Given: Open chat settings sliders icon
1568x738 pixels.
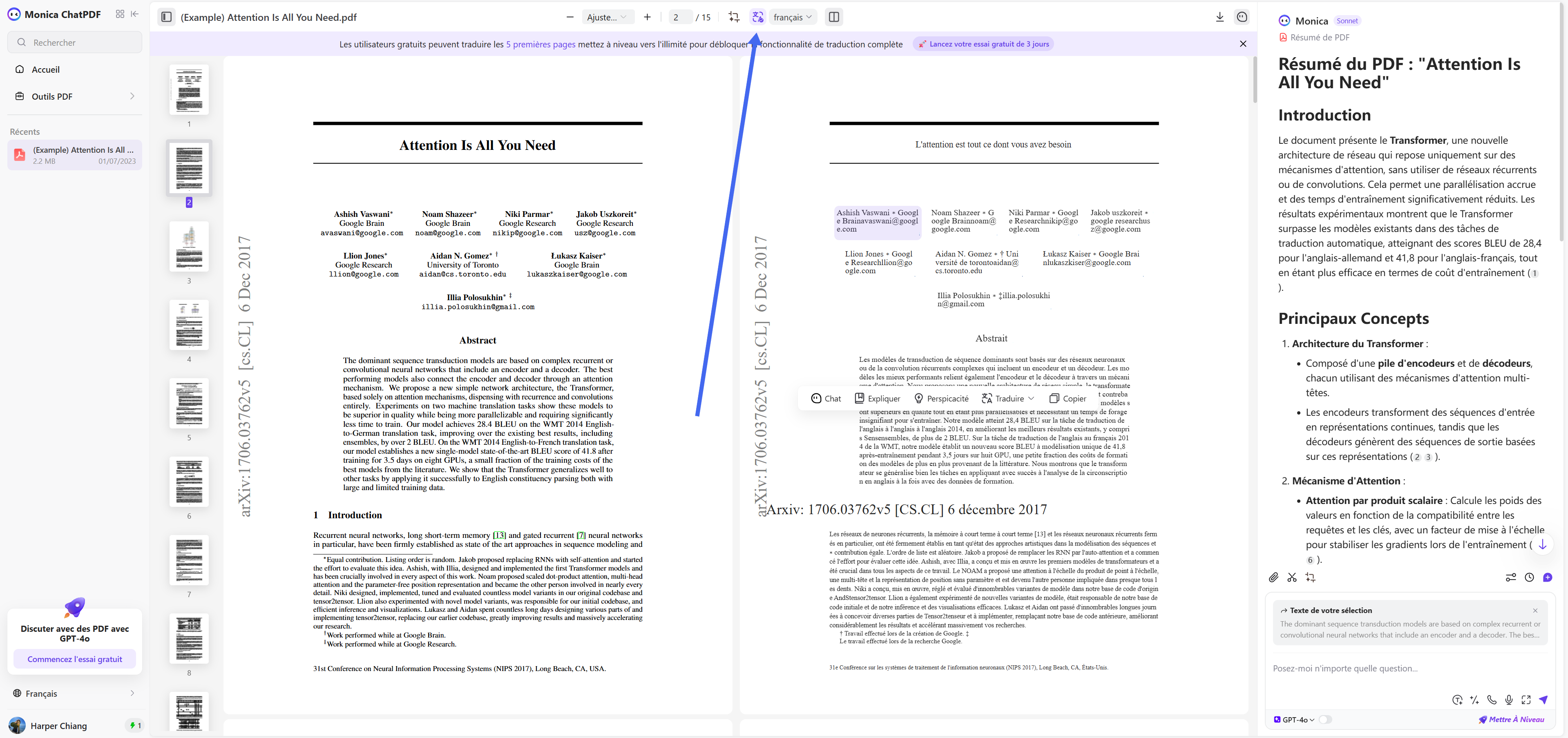Looking at the screenshot, I should [x=1510, y=577].
